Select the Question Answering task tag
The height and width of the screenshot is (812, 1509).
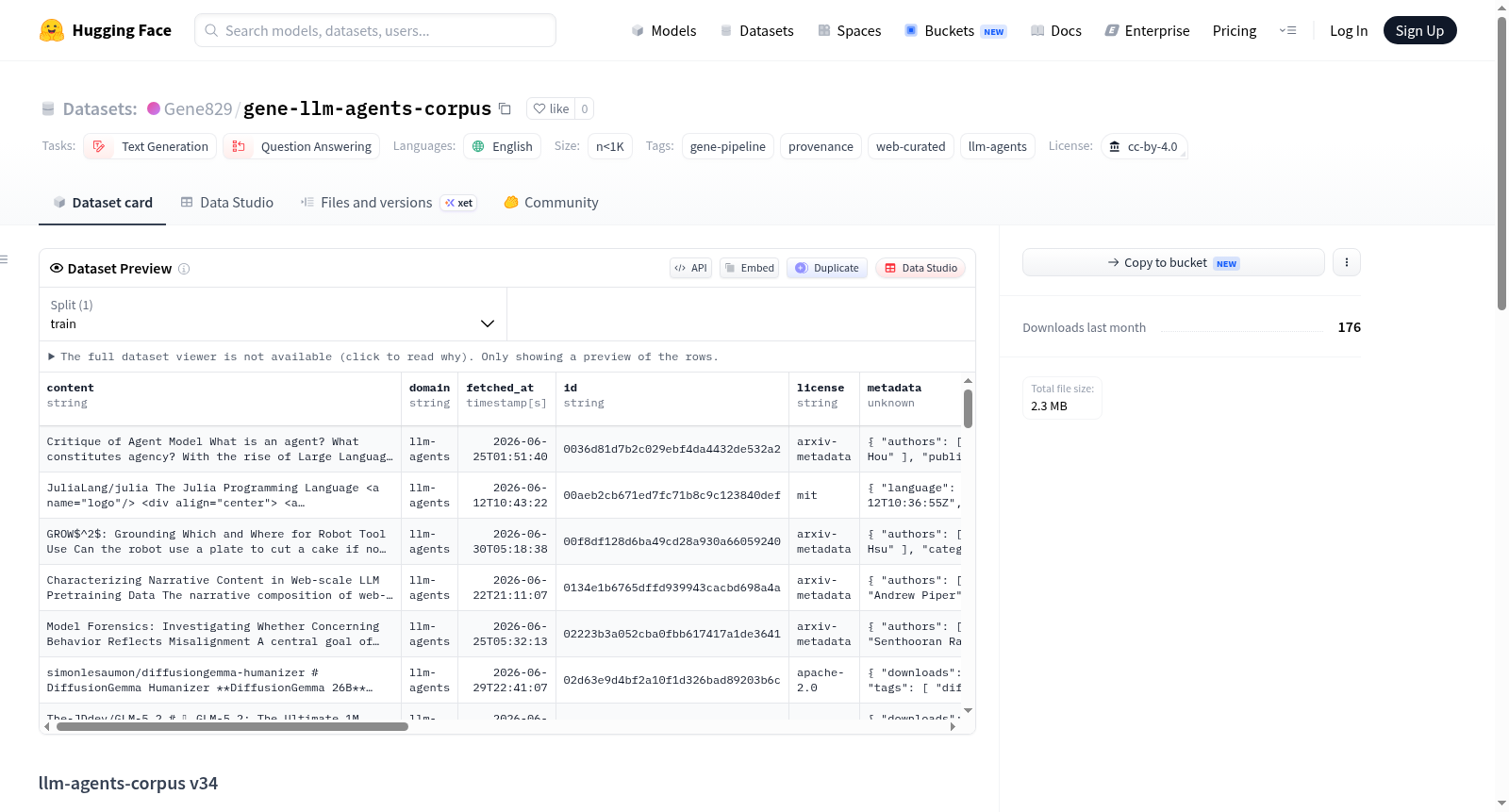tap(302, 146)
